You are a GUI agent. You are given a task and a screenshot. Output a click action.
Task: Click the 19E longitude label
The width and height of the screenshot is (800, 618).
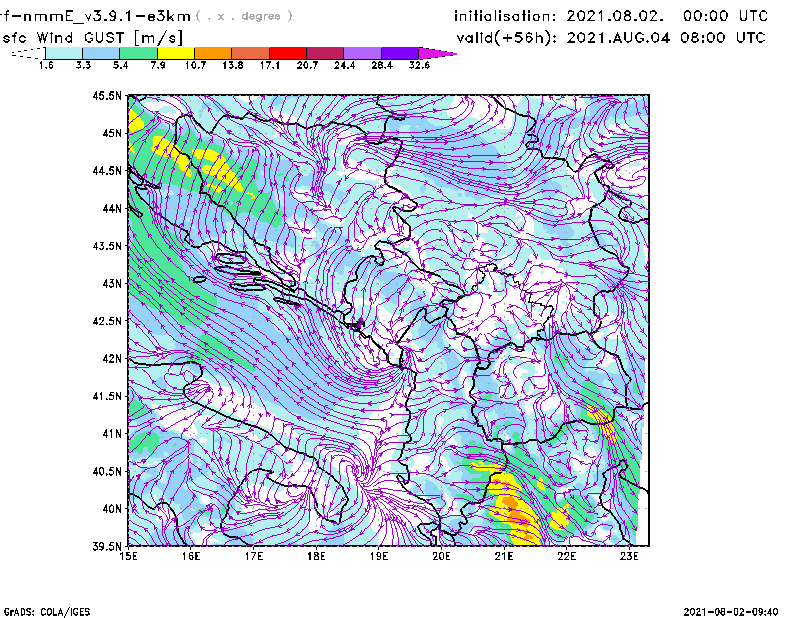379,556
